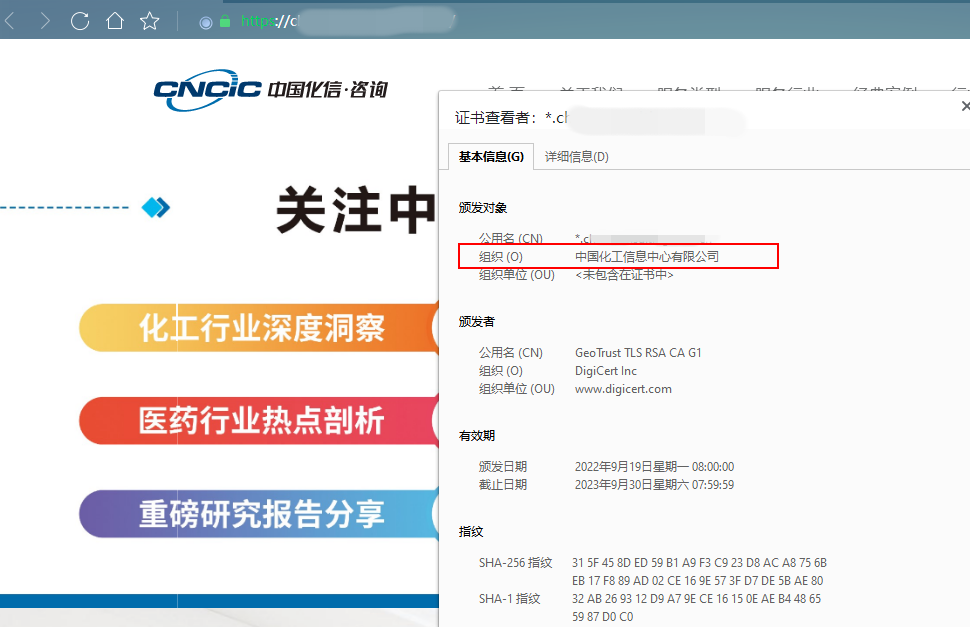Screen dimensions: 970x627
Task: Click the browser back arrow
Action: pos(10,21)
